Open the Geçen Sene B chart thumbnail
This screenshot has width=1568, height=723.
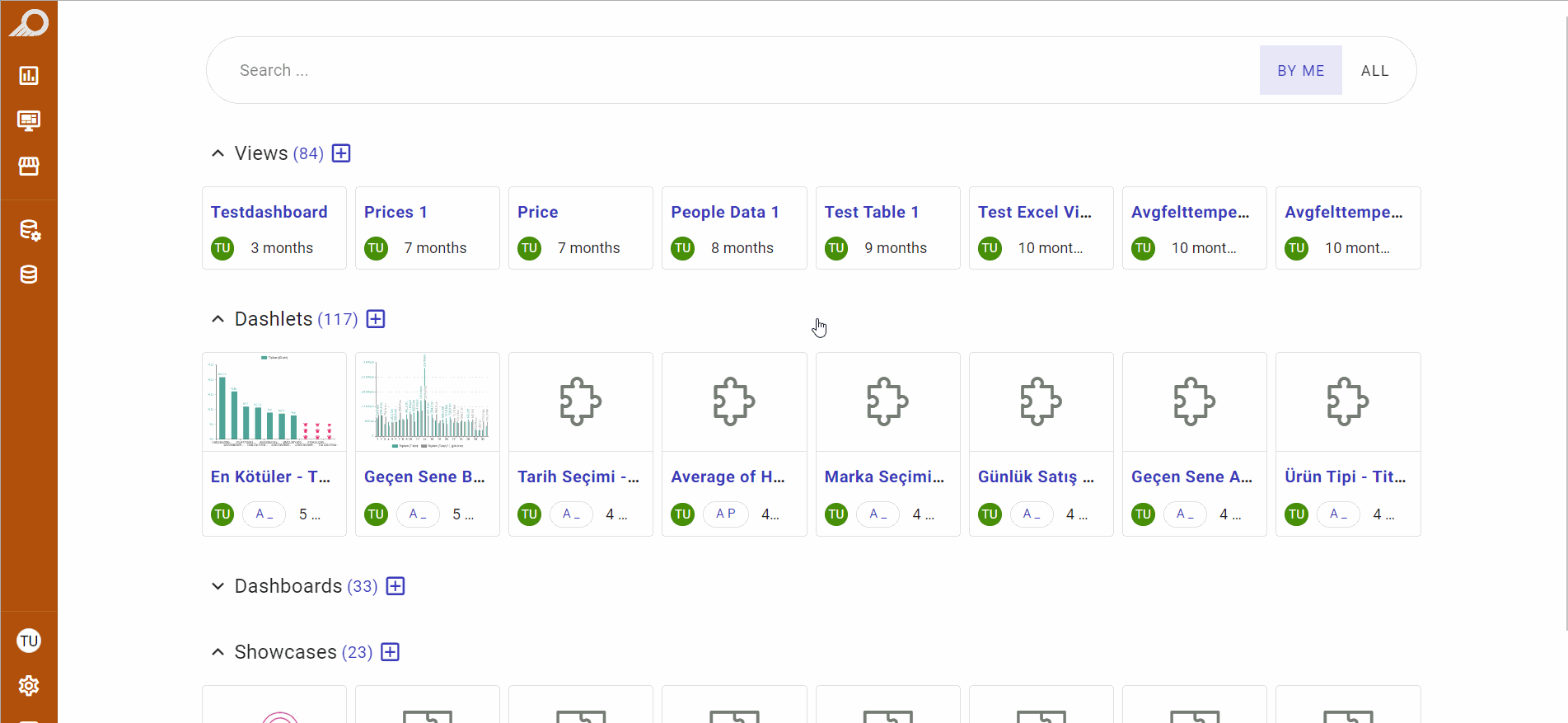point(428,401)
